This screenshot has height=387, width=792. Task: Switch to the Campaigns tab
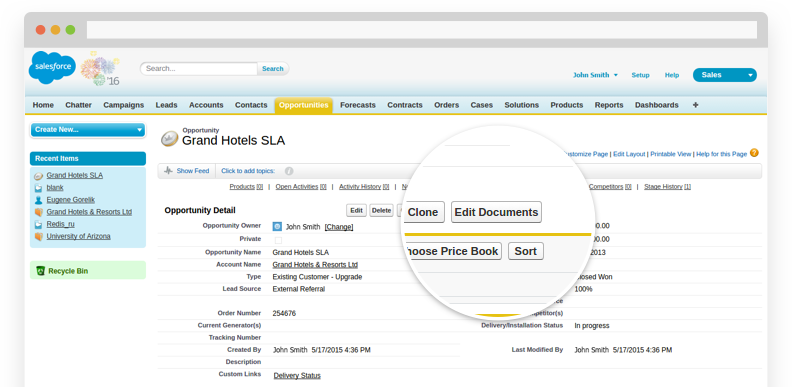(124, 105)
